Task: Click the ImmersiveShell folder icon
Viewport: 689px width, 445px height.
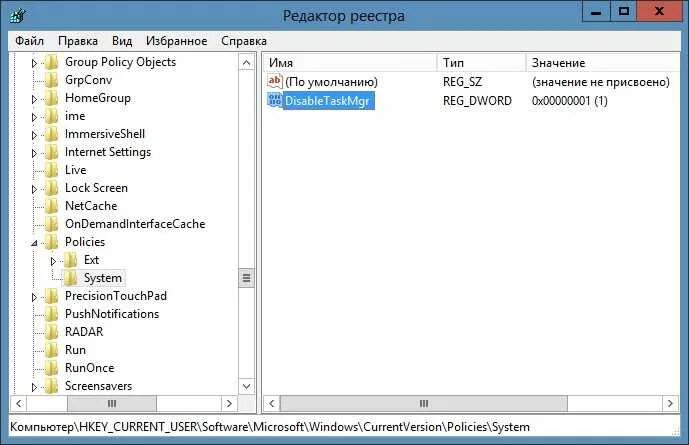Action: 52,134
